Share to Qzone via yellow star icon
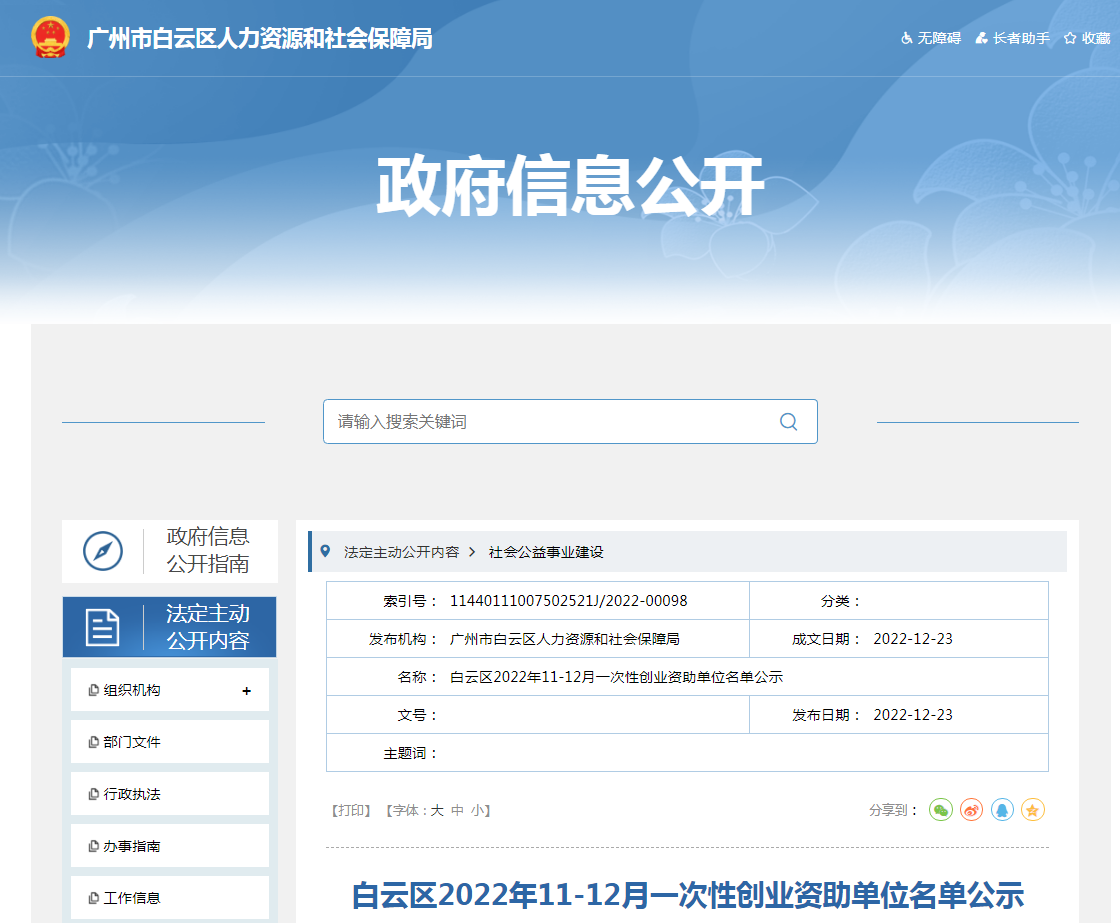Screen dimensions: 1120x923 tap(1033, 810)
